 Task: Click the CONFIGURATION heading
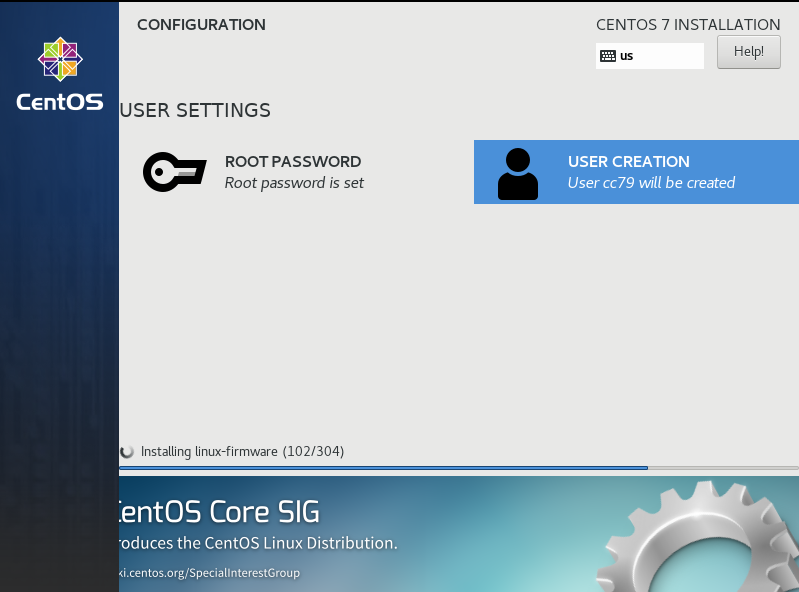201,24
